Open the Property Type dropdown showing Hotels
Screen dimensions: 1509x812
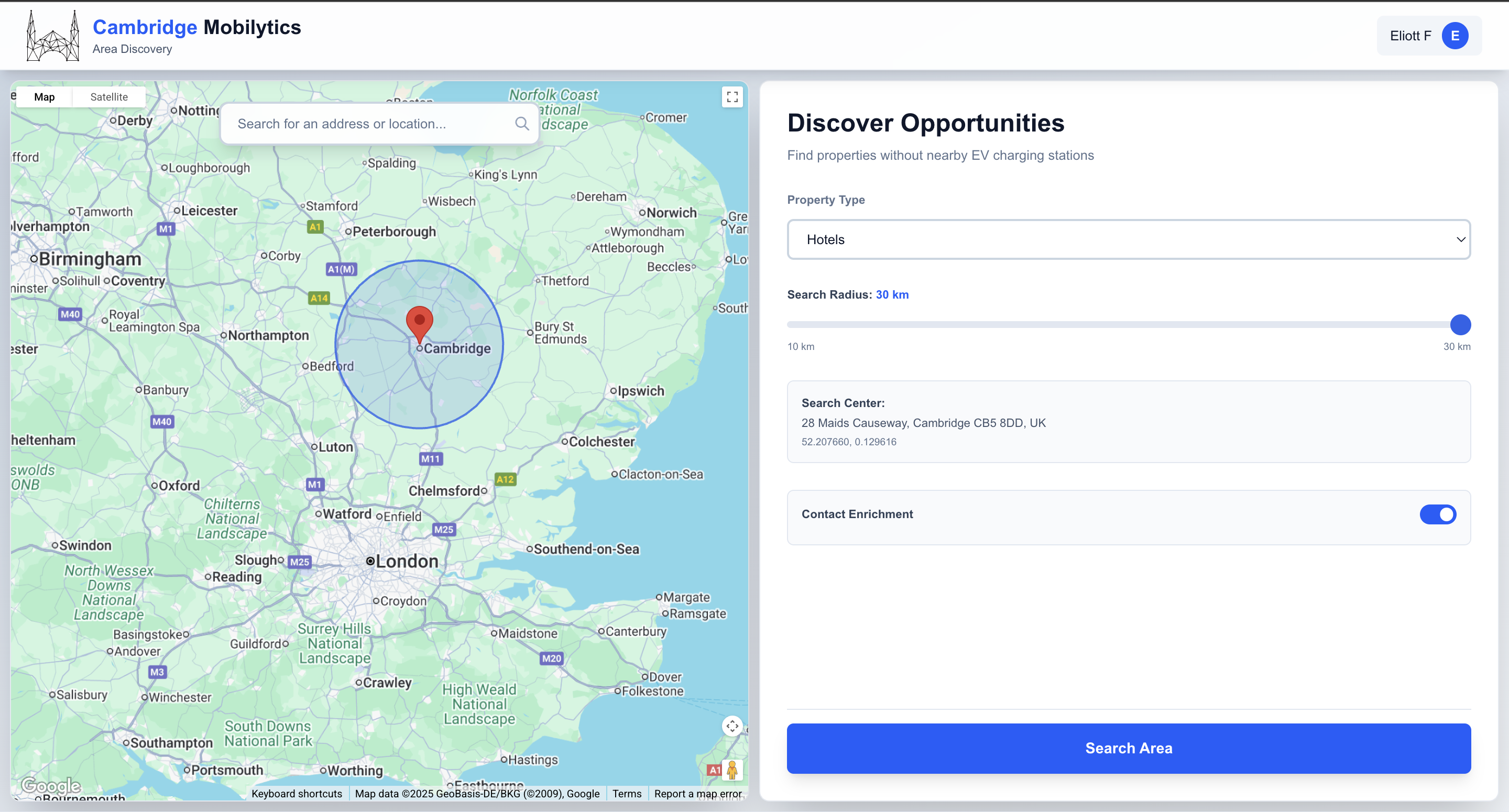(x=1128, y=239)
